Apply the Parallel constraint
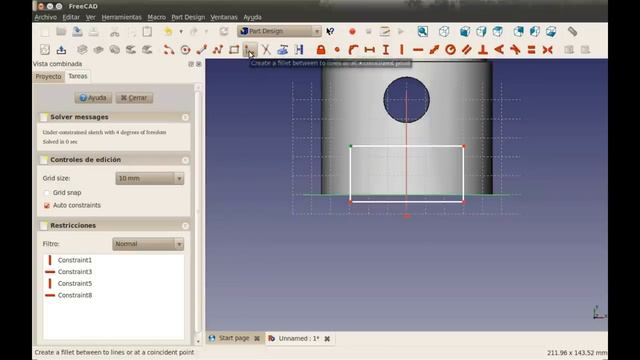Viewport: 640px width, 360px height. tap(467, 50)
